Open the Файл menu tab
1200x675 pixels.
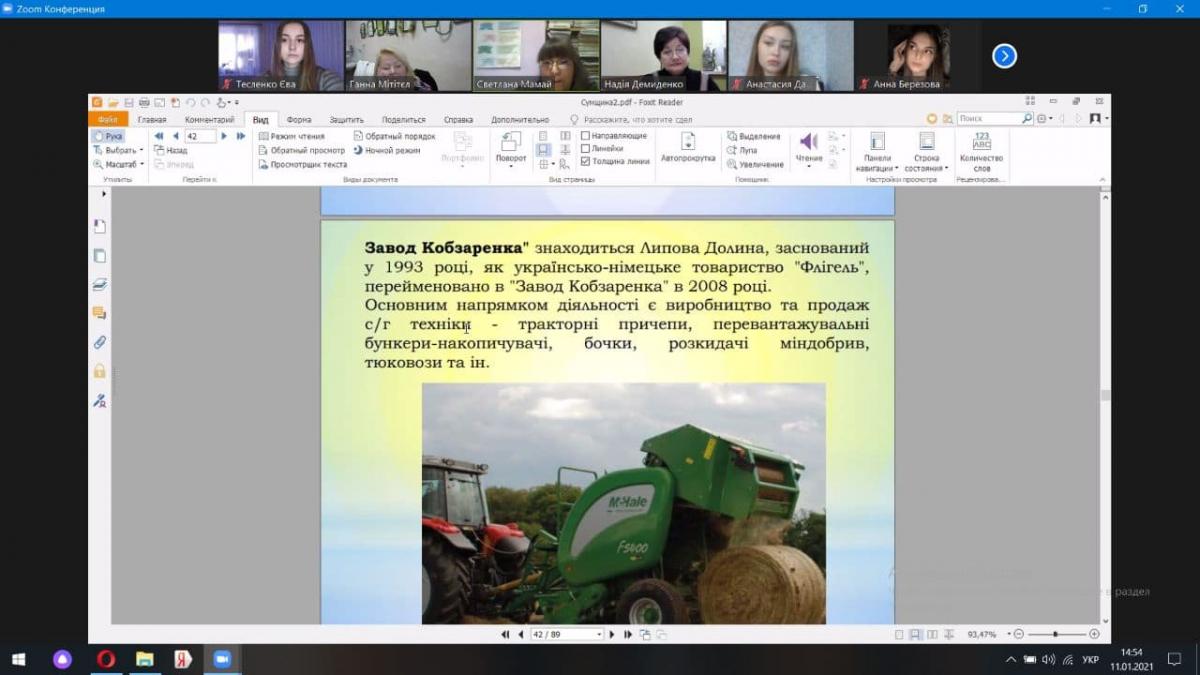pyautogui.click(x=107, y=119)
